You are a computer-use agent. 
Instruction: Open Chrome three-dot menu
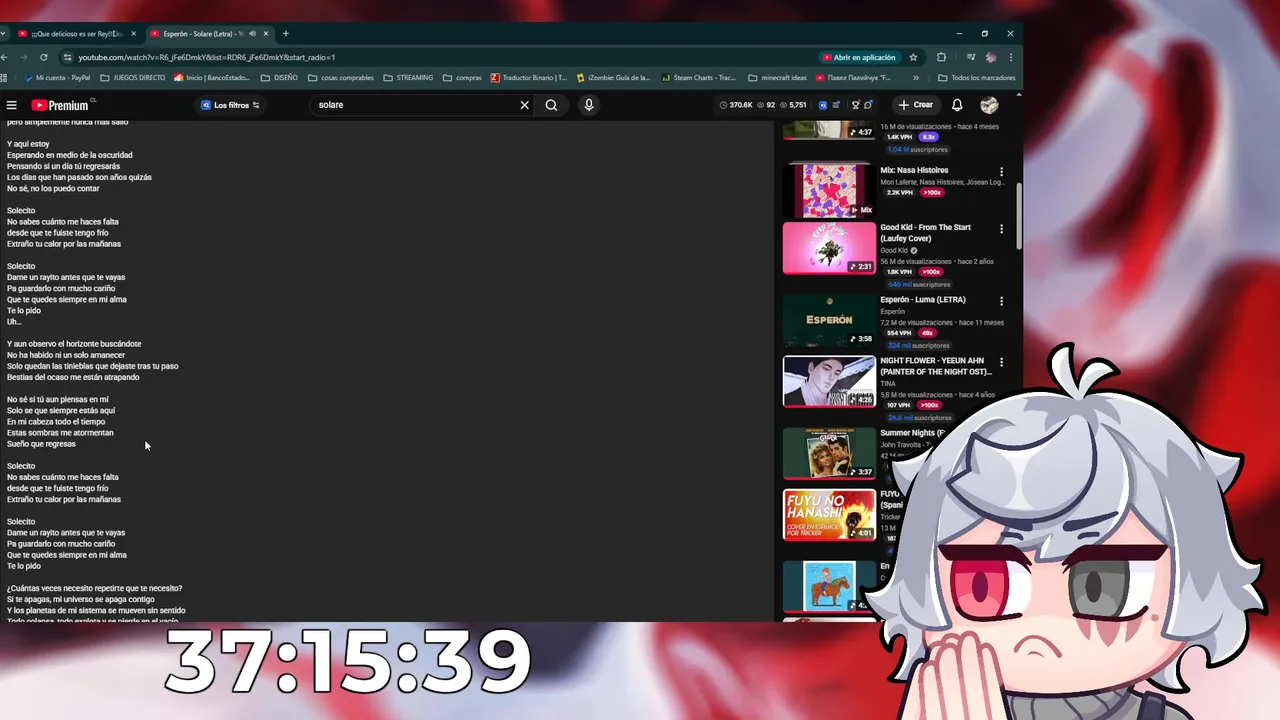[1011, 57]
